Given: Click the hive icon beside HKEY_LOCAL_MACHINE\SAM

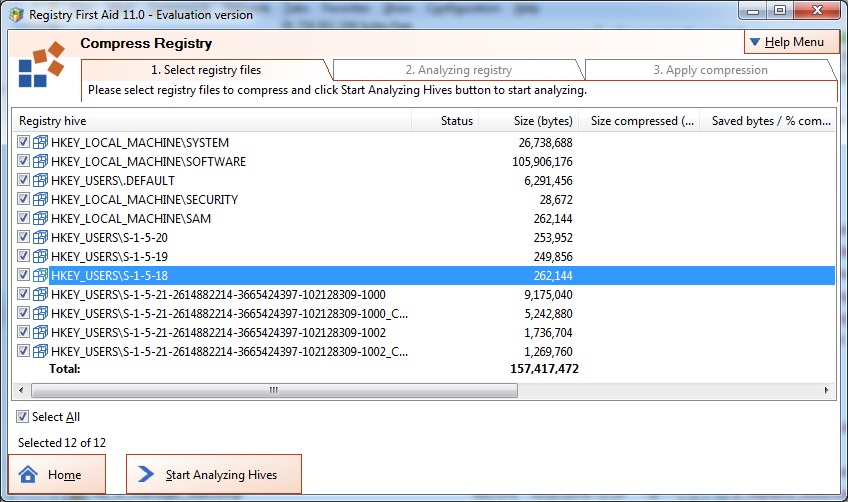Looking at the screenshot, I should (x=40, y=218).
